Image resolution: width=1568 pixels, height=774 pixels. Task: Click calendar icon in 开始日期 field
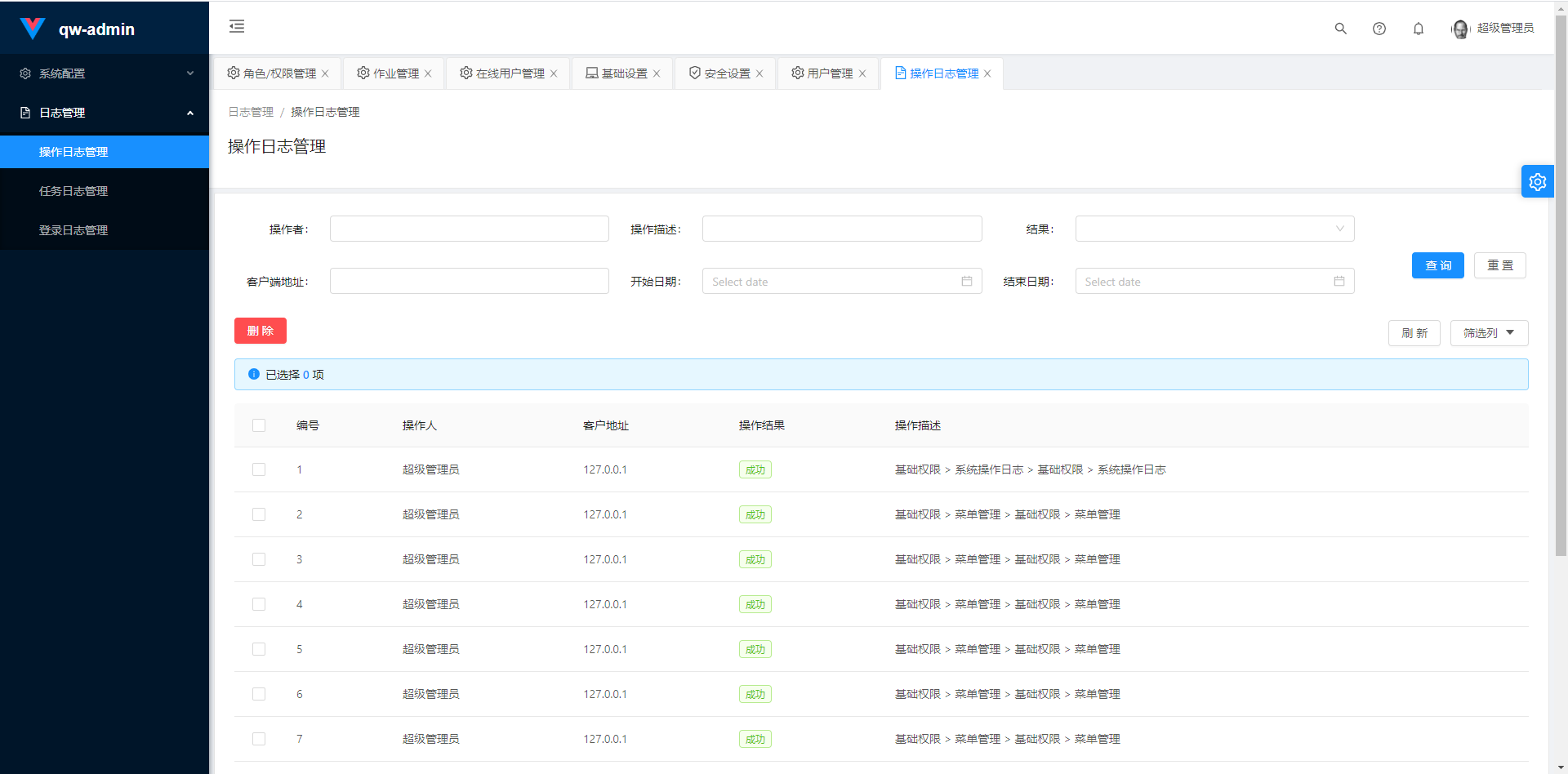coord(967,281)
